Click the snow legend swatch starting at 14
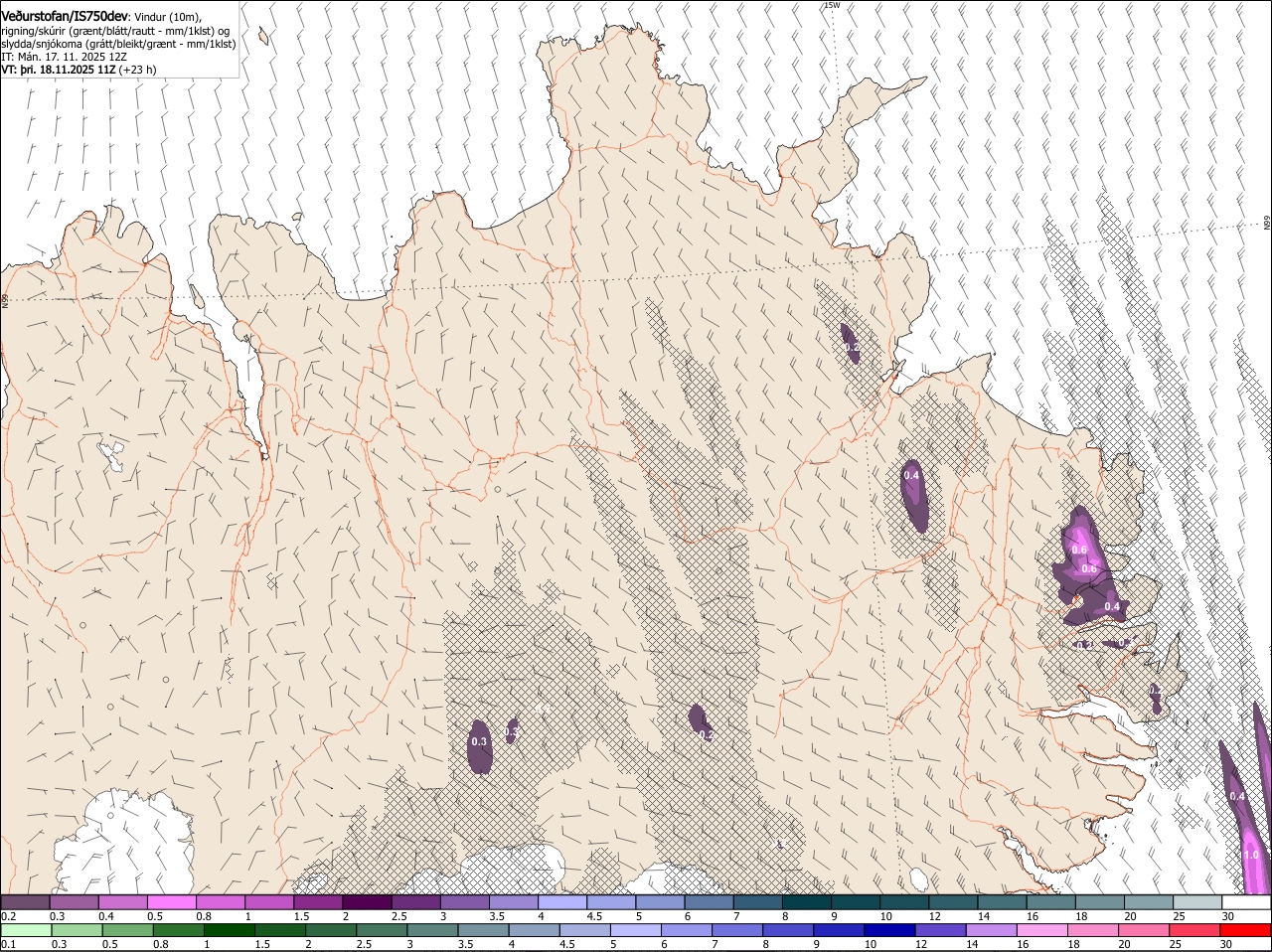The width and height of the screenshot is (1272, 952). tap(1003, 901)
